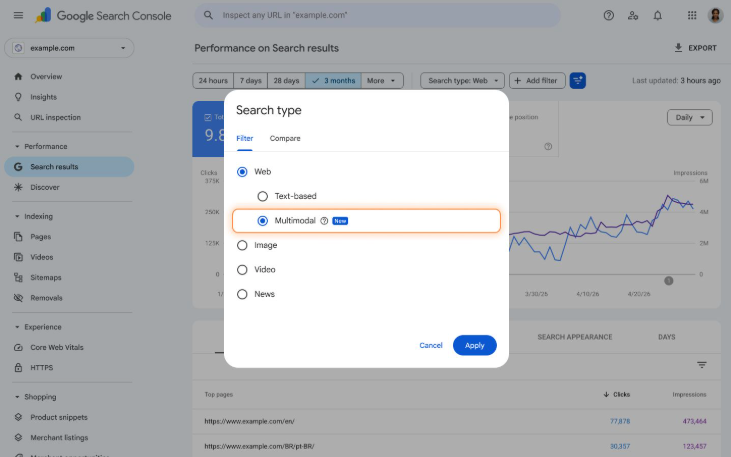Click the help icon in average position card
This screenshot has width=731, height=457.
pyautogui.click(x=548, y=146)
